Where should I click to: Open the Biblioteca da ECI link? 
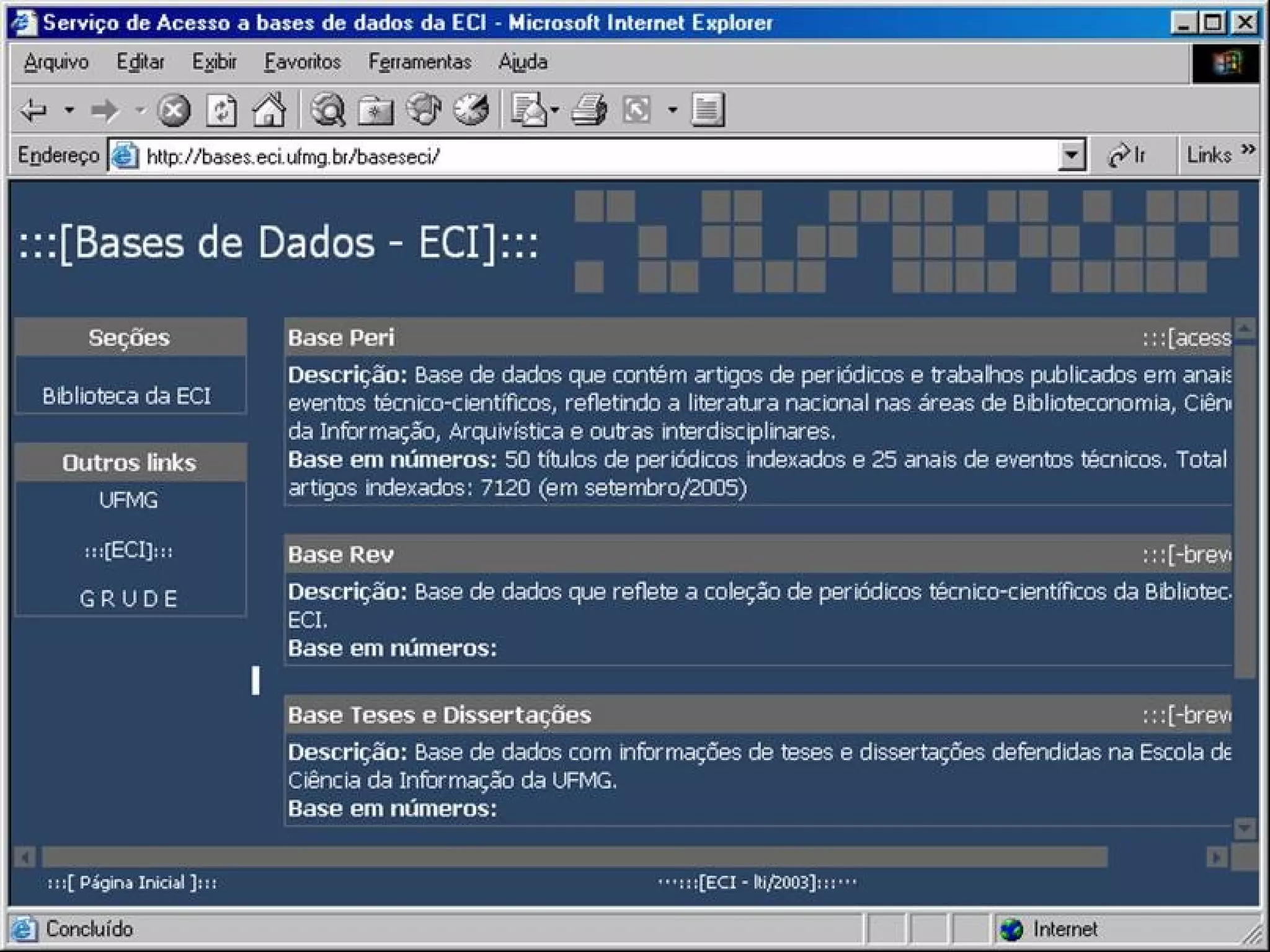(x=127, y=395)
